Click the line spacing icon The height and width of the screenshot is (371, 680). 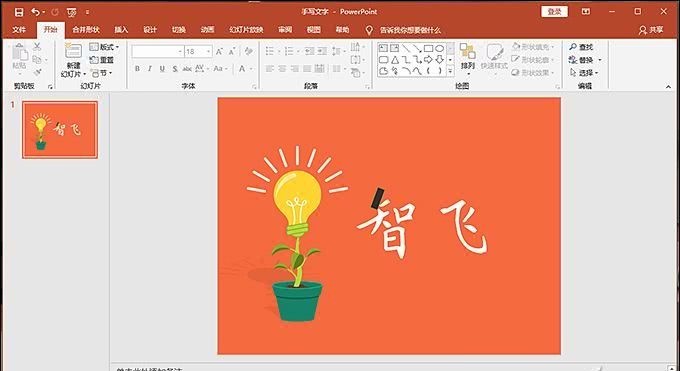point(337,52)
